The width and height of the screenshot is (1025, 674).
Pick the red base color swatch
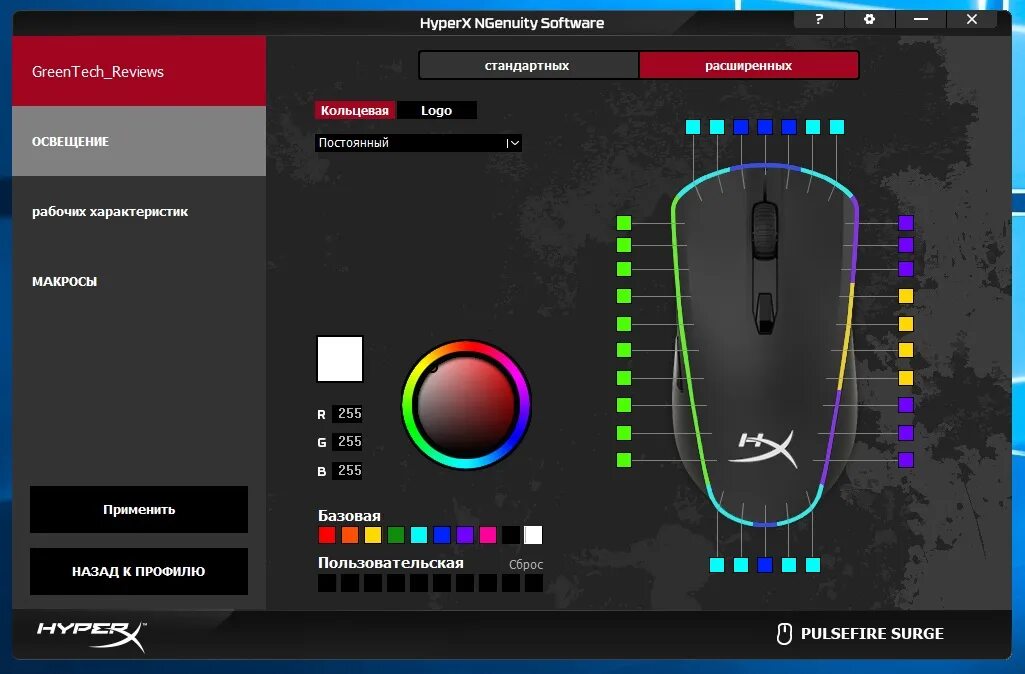(327, 535)
